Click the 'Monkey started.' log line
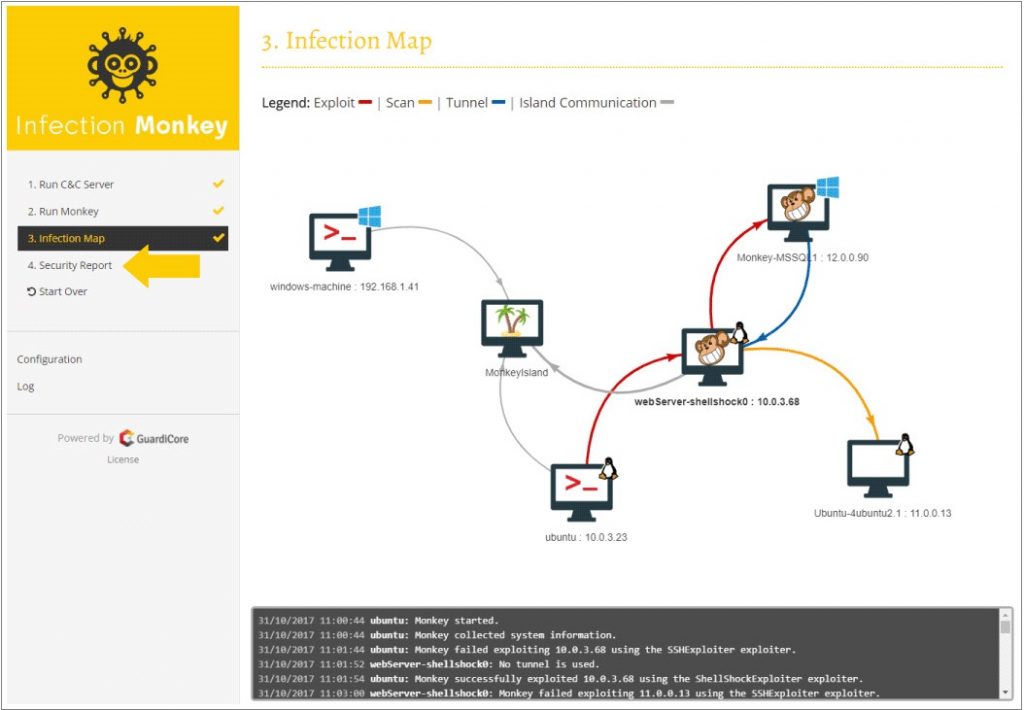Viewport: 1024px width, 710px height. point(378,621)
